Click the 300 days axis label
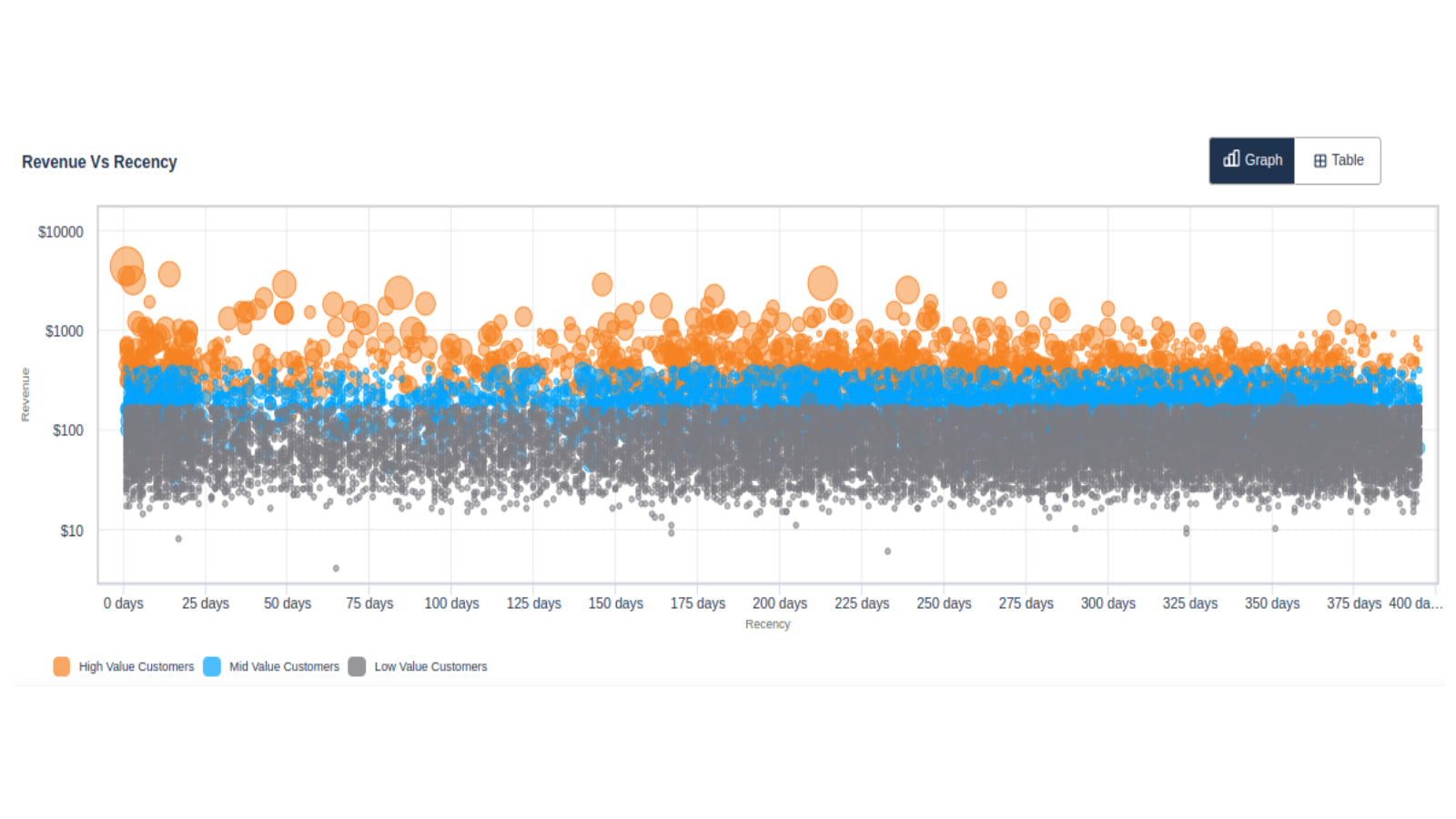Image resolution: width=1456 pixels, height=819 pixels. pos(1107,603)
